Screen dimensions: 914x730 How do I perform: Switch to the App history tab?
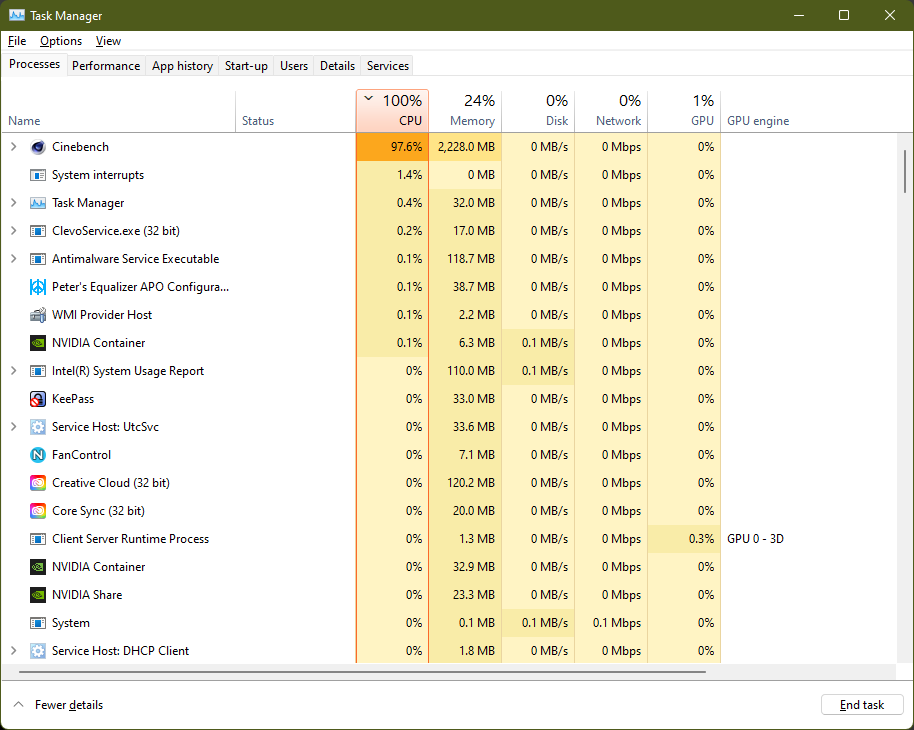tap(182, 66)
